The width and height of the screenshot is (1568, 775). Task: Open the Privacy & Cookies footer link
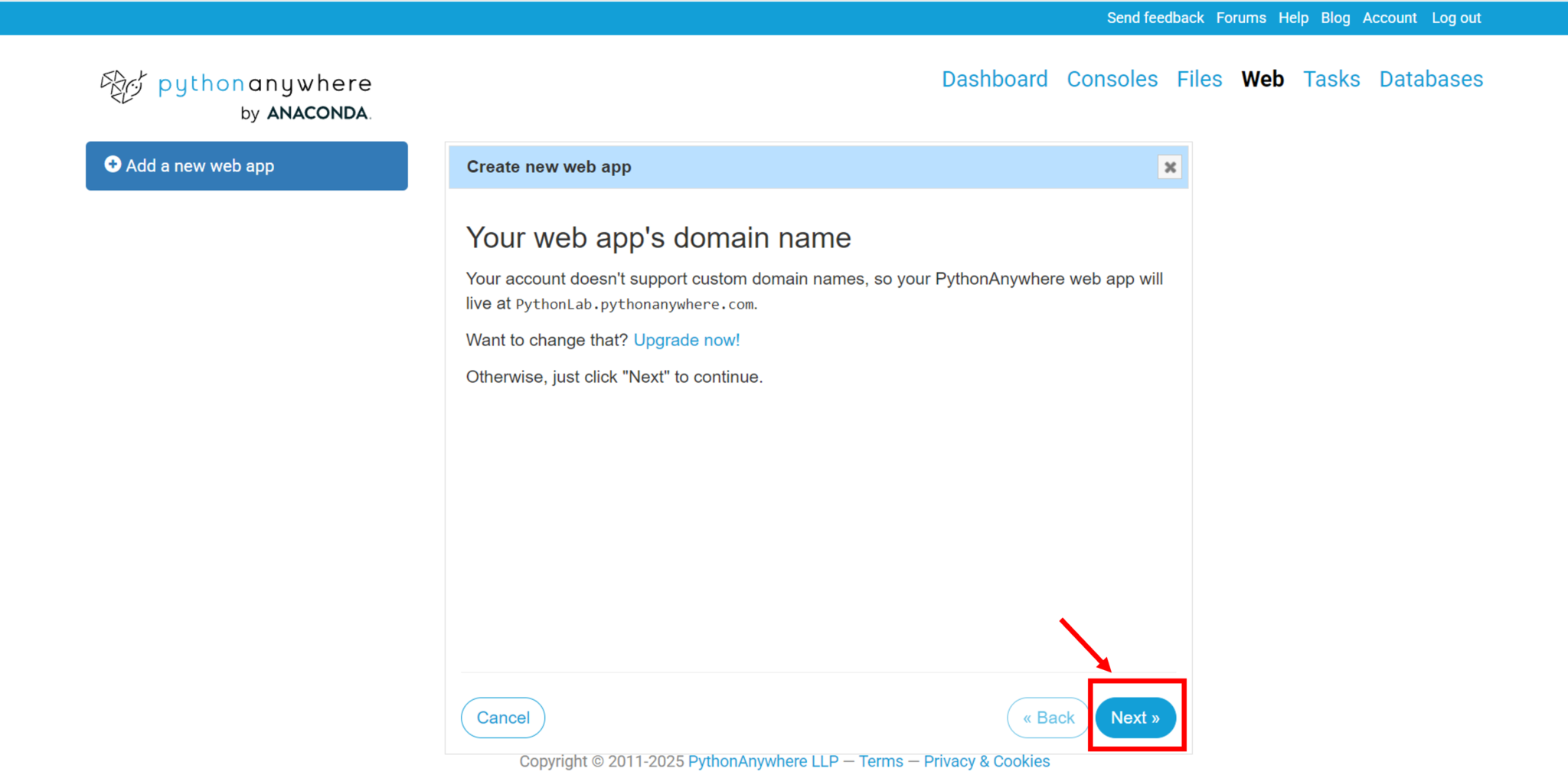click(986, 761)
